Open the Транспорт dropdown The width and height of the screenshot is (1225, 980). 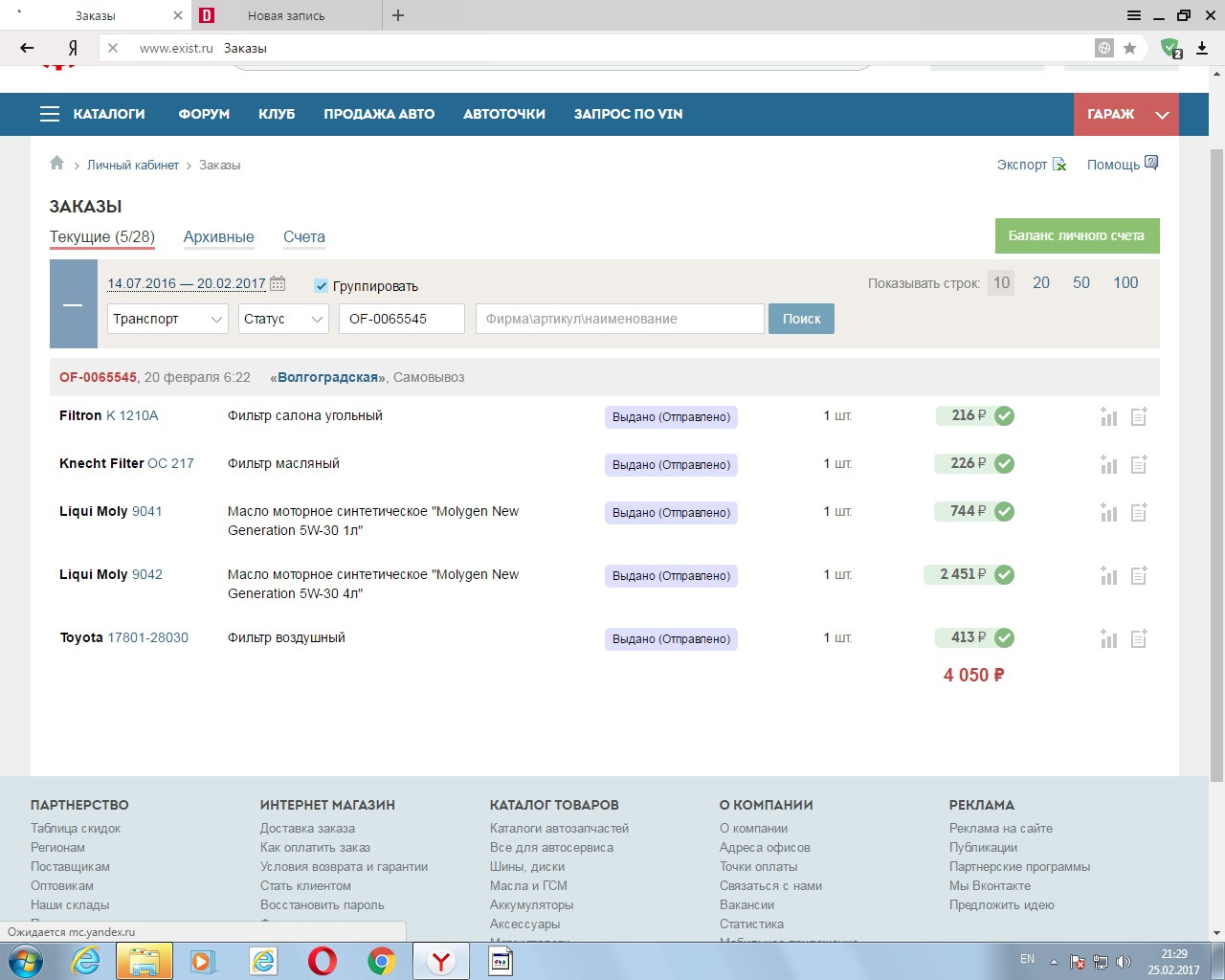click(167, 319)
